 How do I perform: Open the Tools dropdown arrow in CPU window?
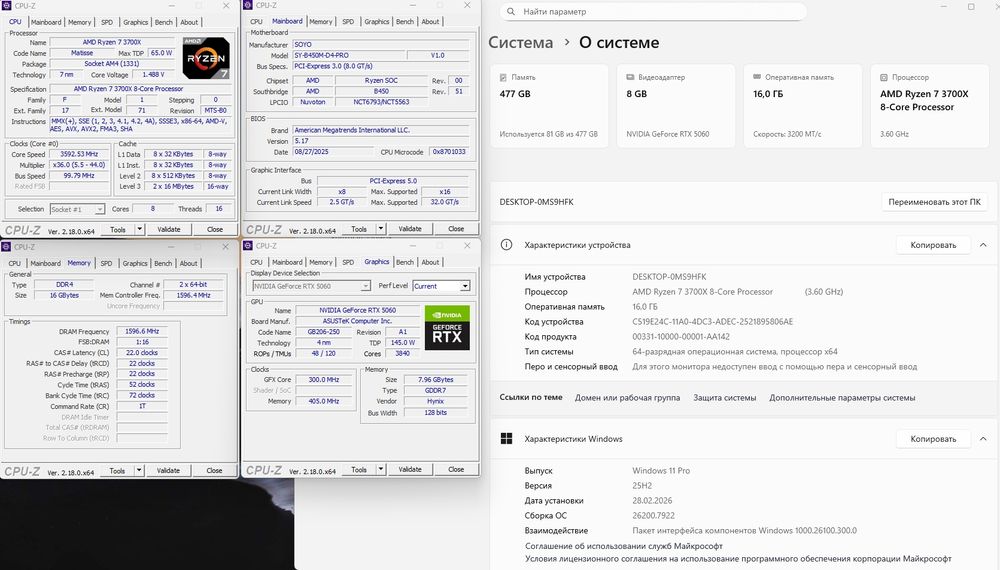[x=140, y=229]
